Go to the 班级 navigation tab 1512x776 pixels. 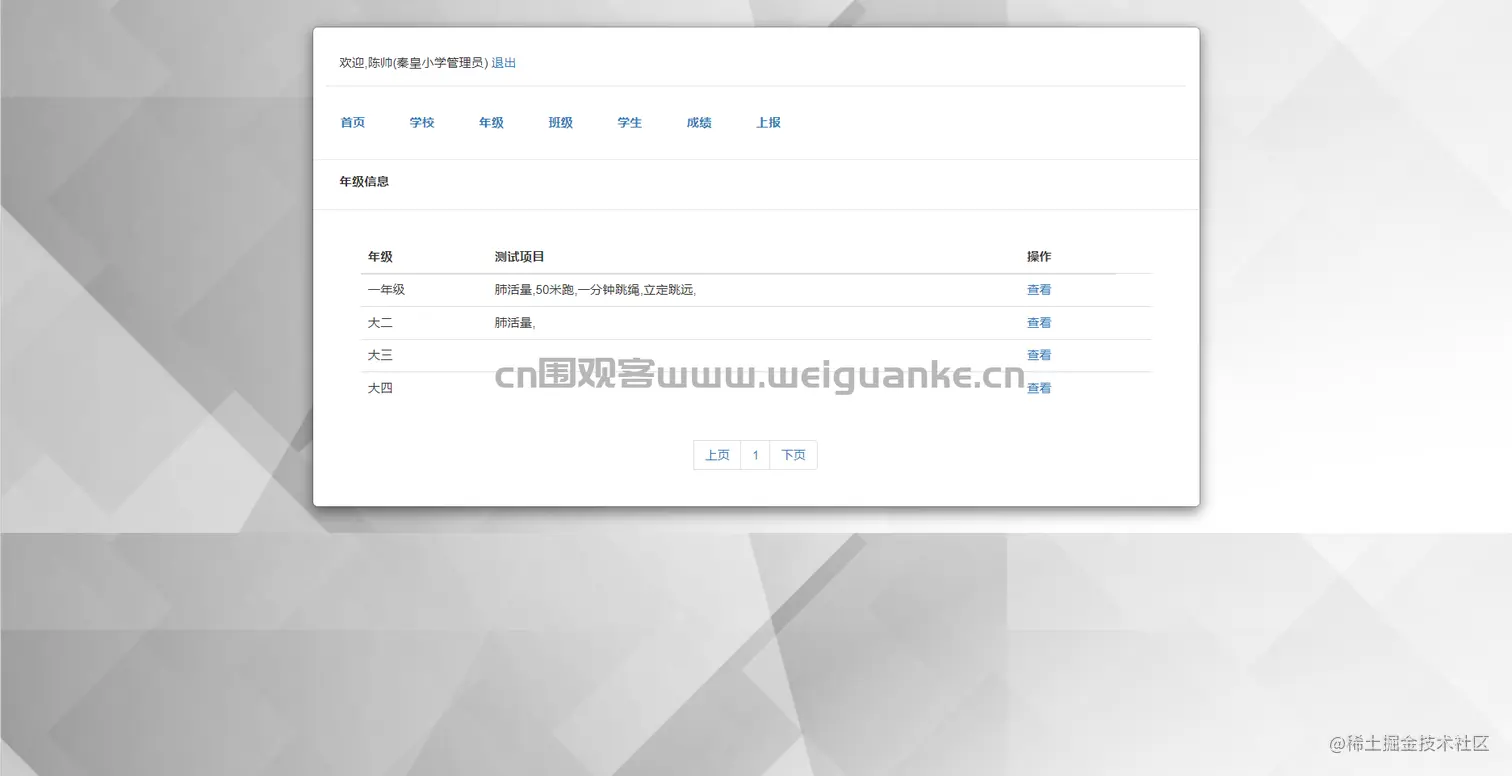point(561,123)
